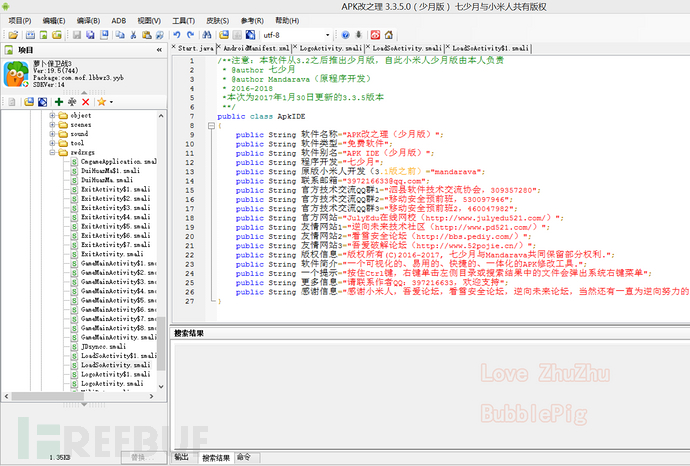Switch to the 输出 bottom tab
The width and height of the screenshot is (690, 466).
tap(181, 457)
